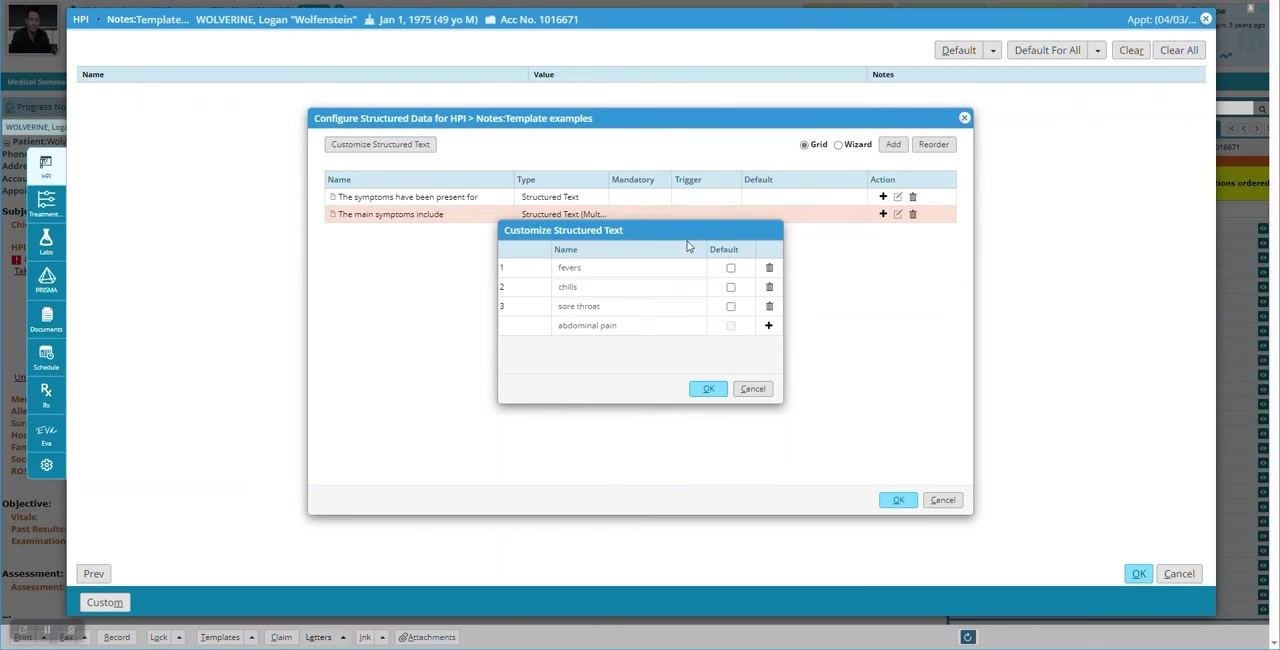The height and width of the screenshot is (650, 1280).
Task: Delete the 'chills' option
Action: pyautogui.click(x=769, y=287)
